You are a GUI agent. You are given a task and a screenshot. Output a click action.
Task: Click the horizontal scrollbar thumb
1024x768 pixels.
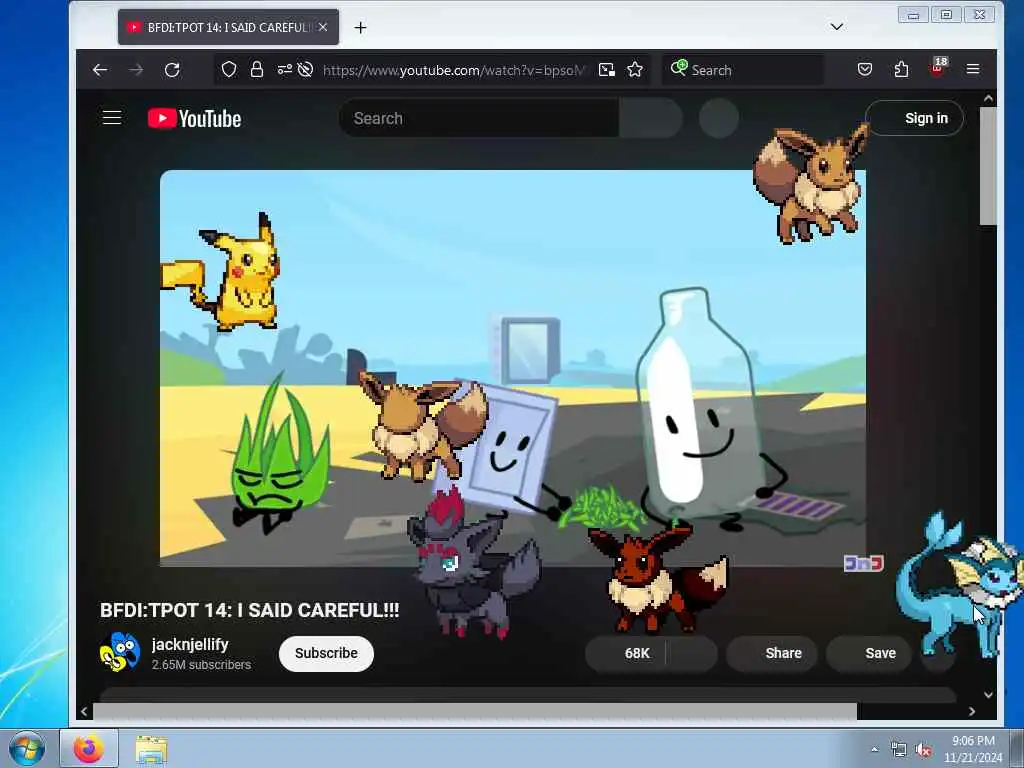475,711
